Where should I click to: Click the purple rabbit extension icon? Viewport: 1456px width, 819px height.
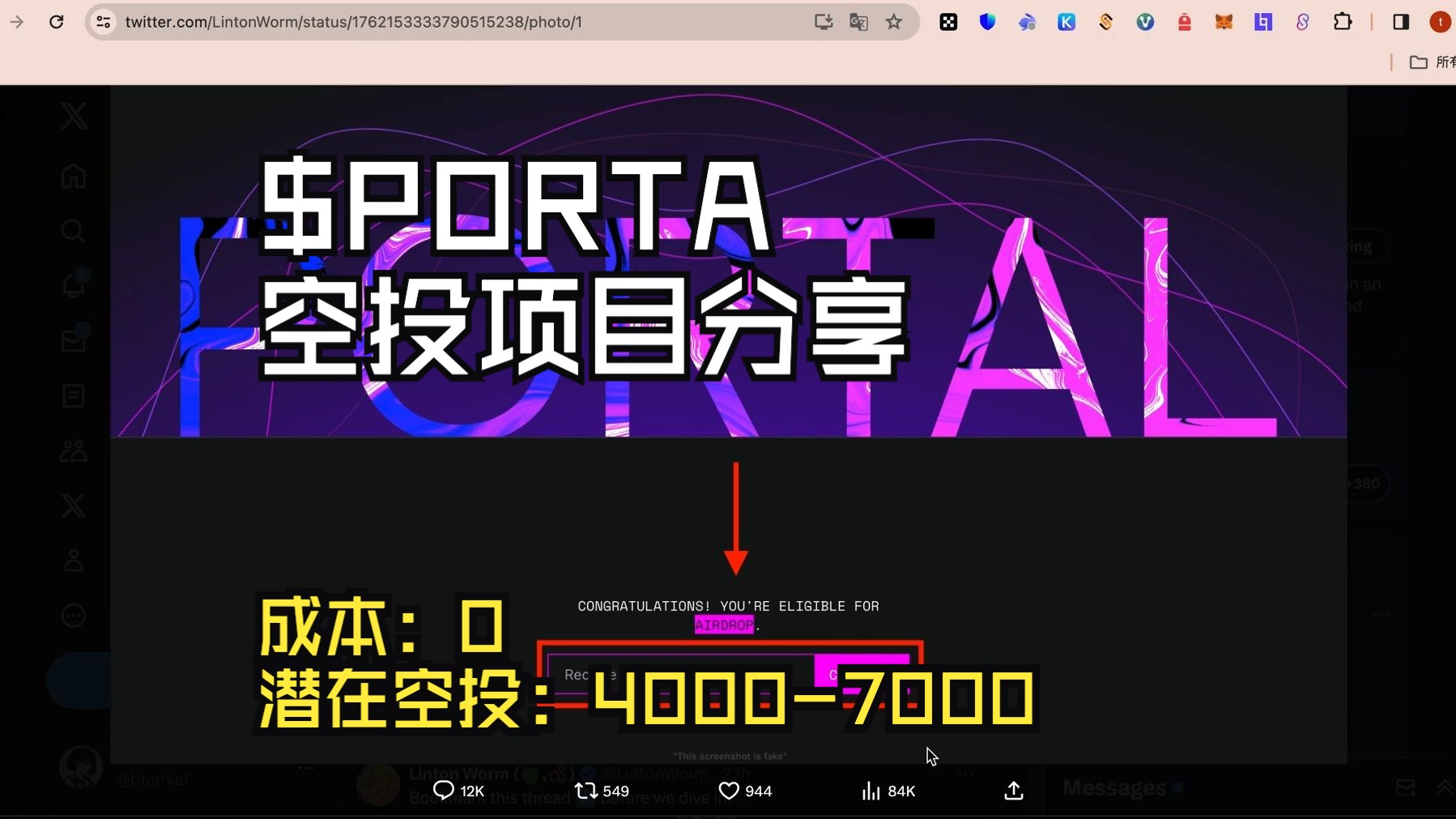tap(1027, 22)
